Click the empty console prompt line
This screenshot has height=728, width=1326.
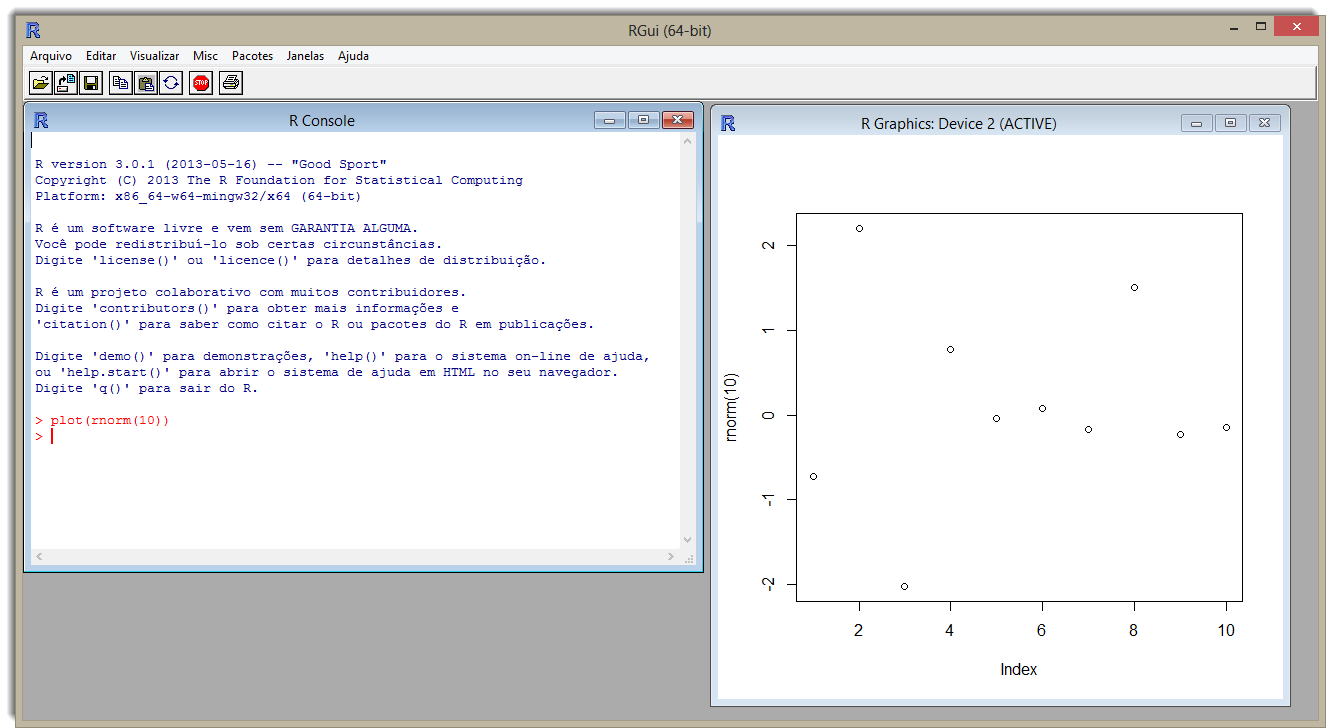356,436
